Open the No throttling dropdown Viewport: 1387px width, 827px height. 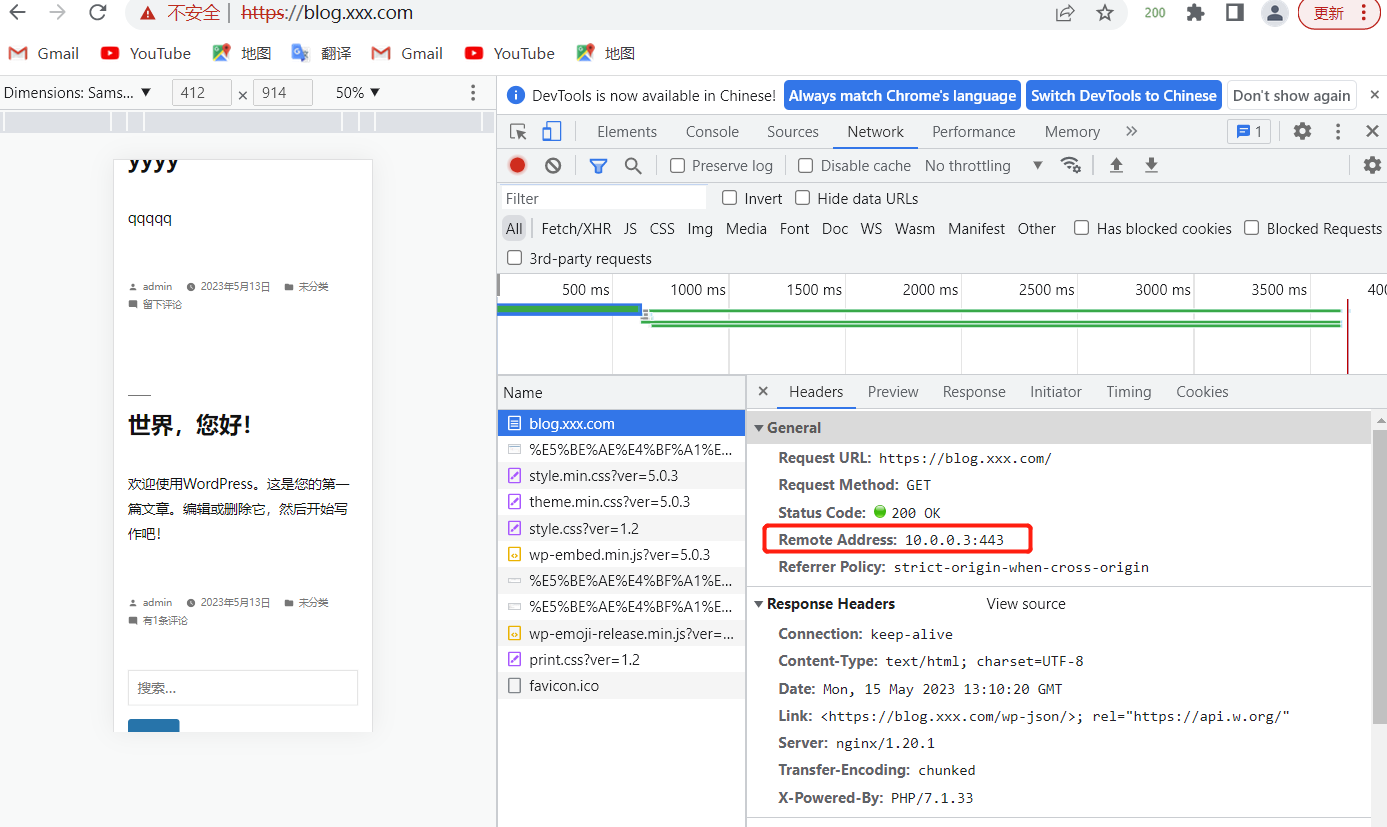pyautogui.click(x=983, y=166)
